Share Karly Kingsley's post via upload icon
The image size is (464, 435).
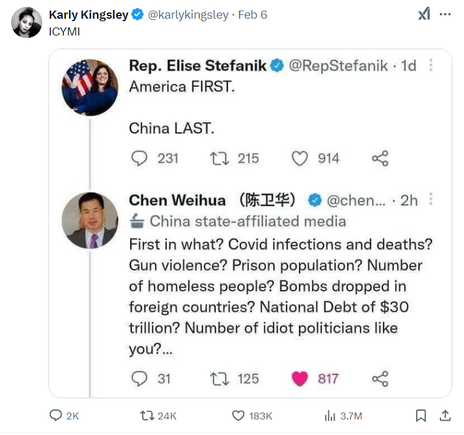445,416
